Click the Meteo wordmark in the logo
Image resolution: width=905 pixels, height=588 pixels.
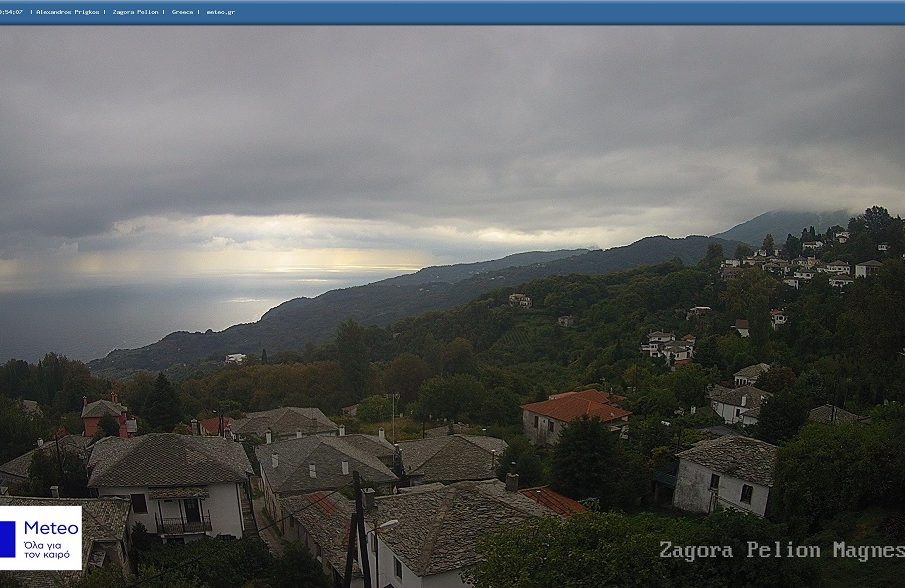pos(51,527)
